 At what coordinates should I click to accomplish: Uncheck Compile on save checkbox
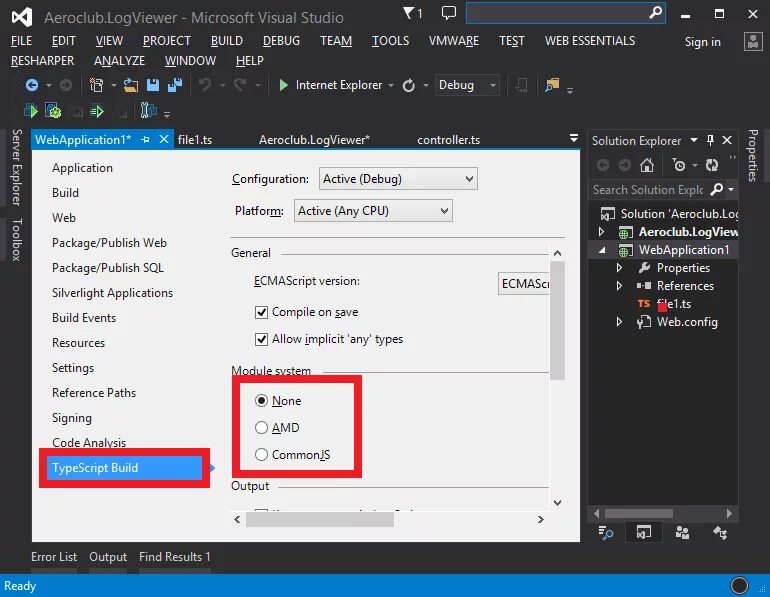click(261, 312)
